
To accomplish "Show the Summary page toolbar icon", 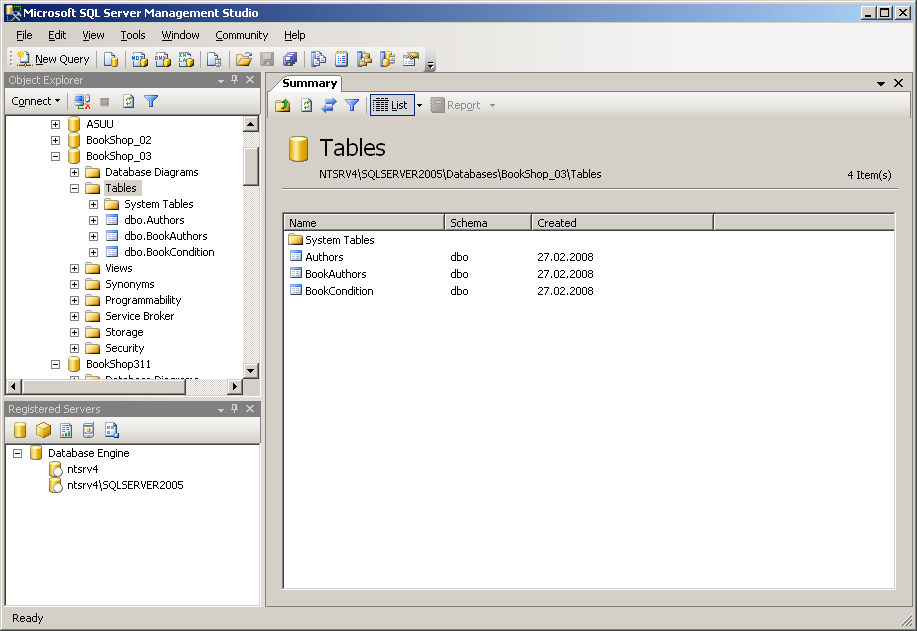I will (342, 59).
